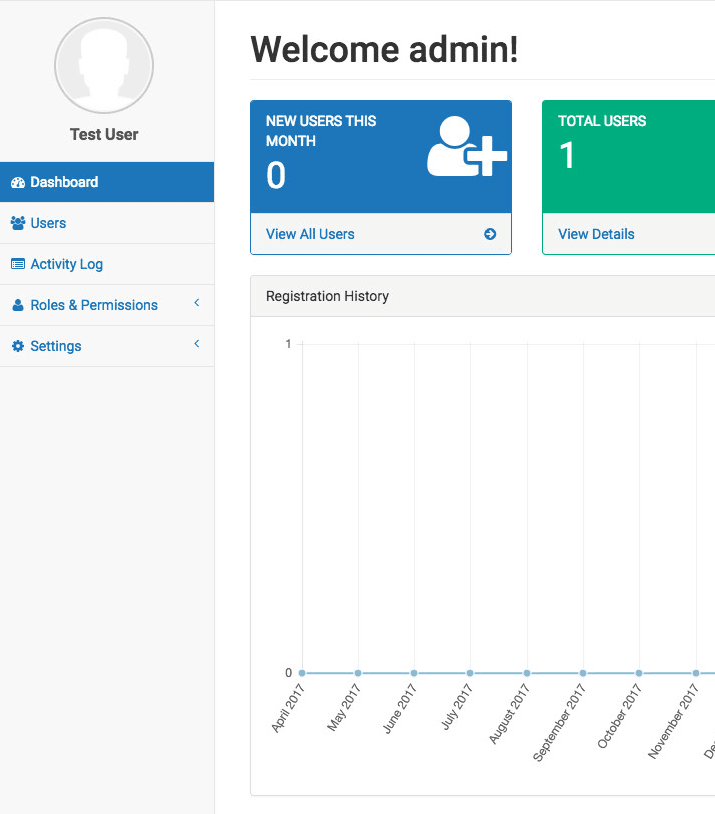Click the arrow circle icon beside View All Users
The image size is (715, 814).
(x=490, y=234)
